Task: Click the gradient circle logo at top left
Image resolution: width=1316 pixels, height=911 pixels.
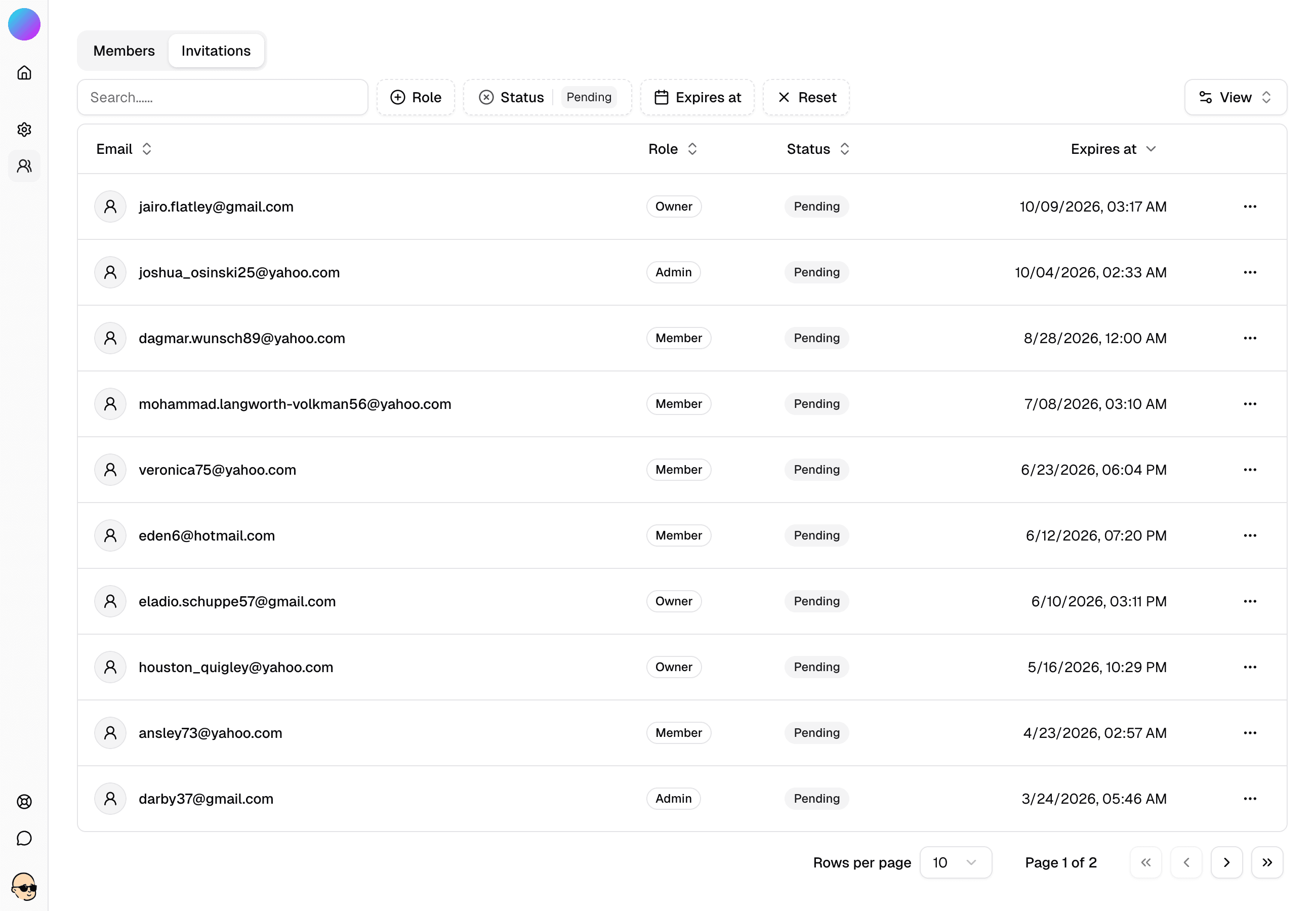Action: [x=24, y=24]
